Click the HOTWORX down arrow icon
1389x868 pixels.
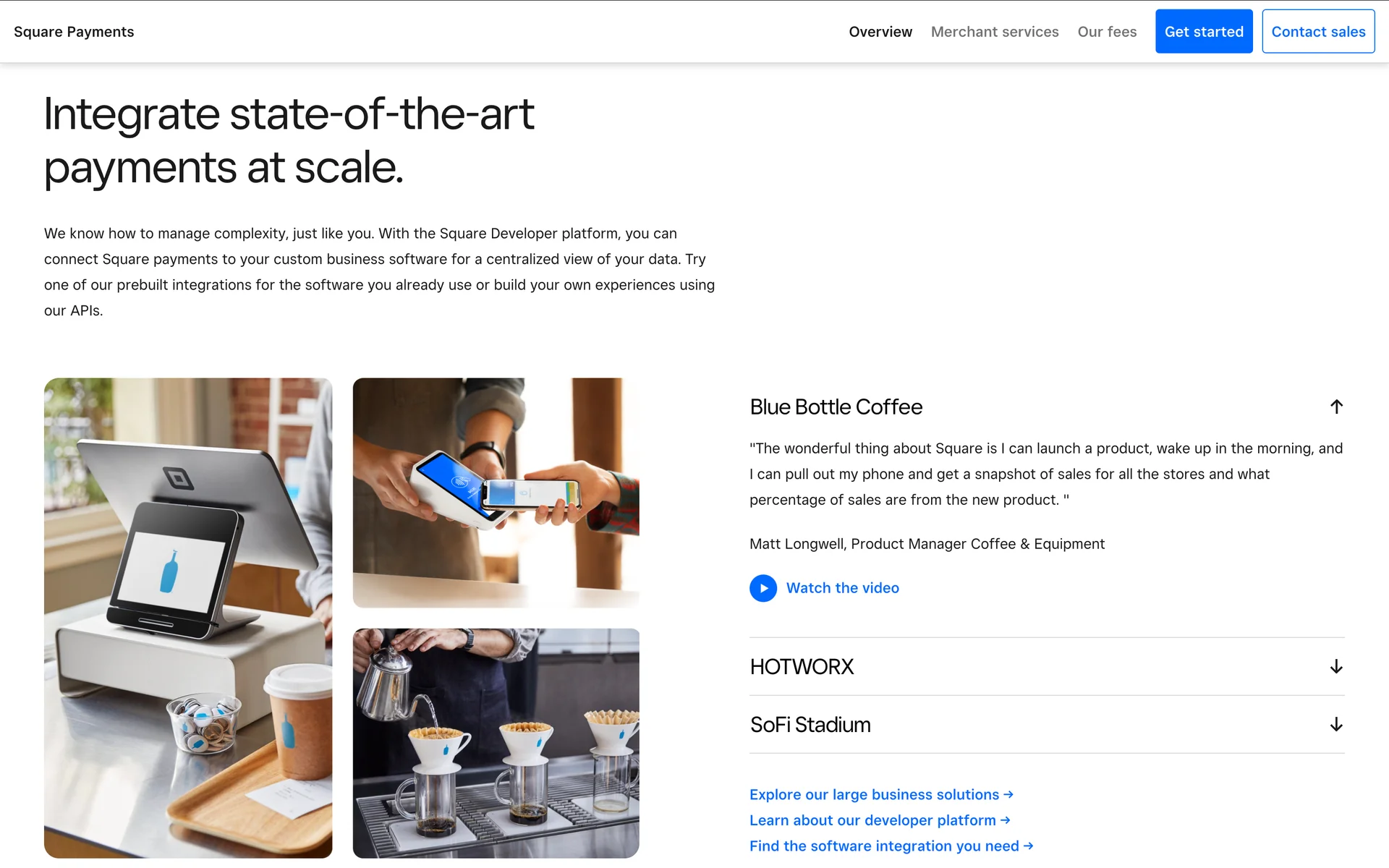pyautogui.click(x=1336, y=666)
